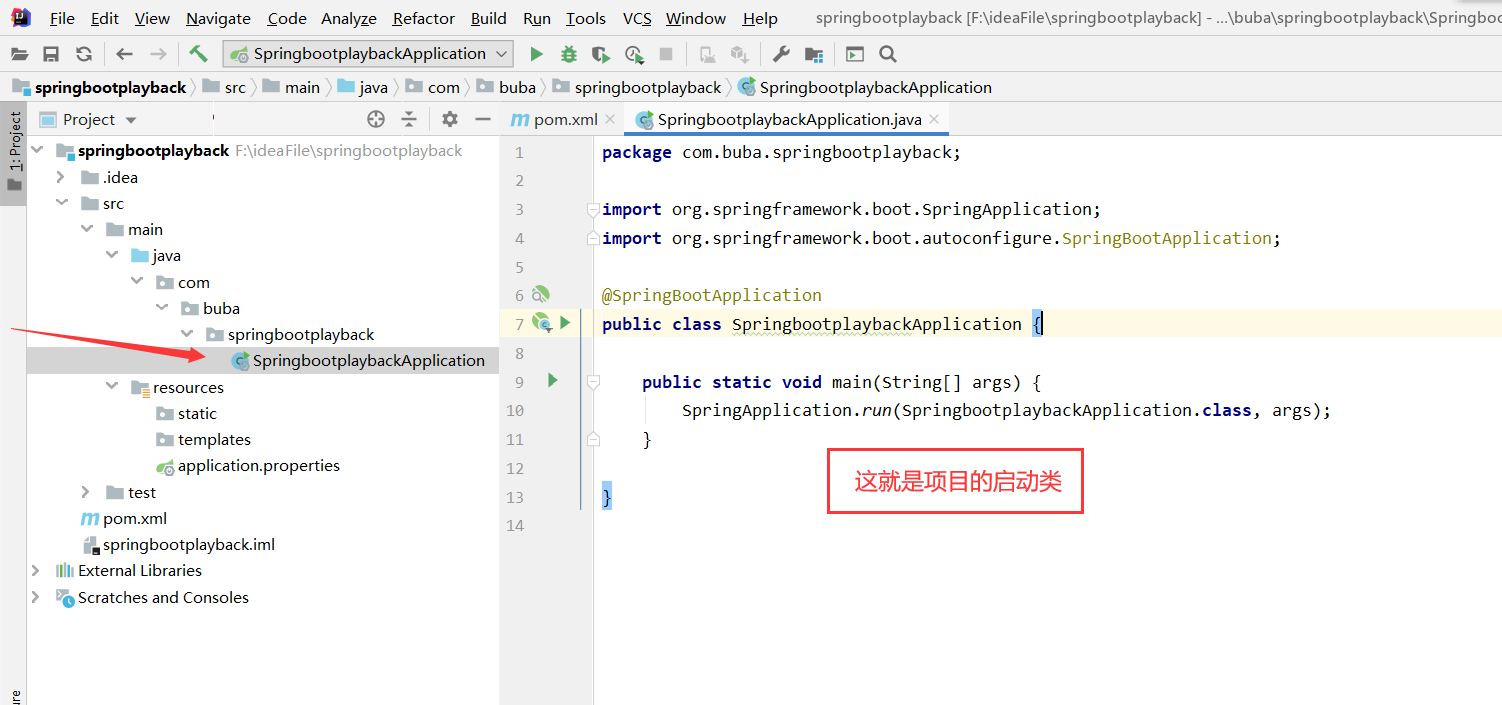Open the Navigate menu
The height and width of the screenshot is (705, 1502).
[219, 18]
